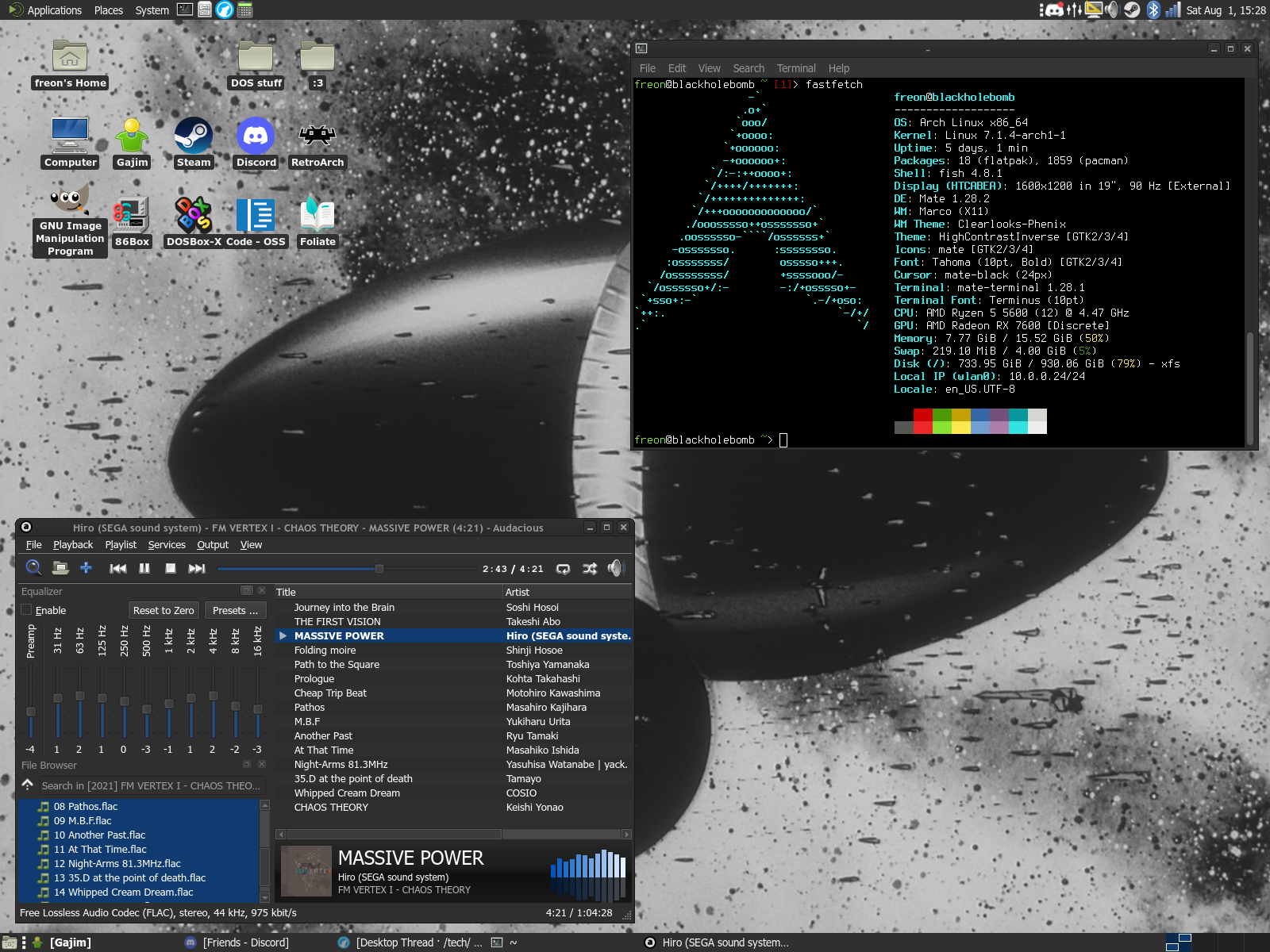
Task: Select 'Folding moire' in the playlist
Action: [x=453, y=651]
